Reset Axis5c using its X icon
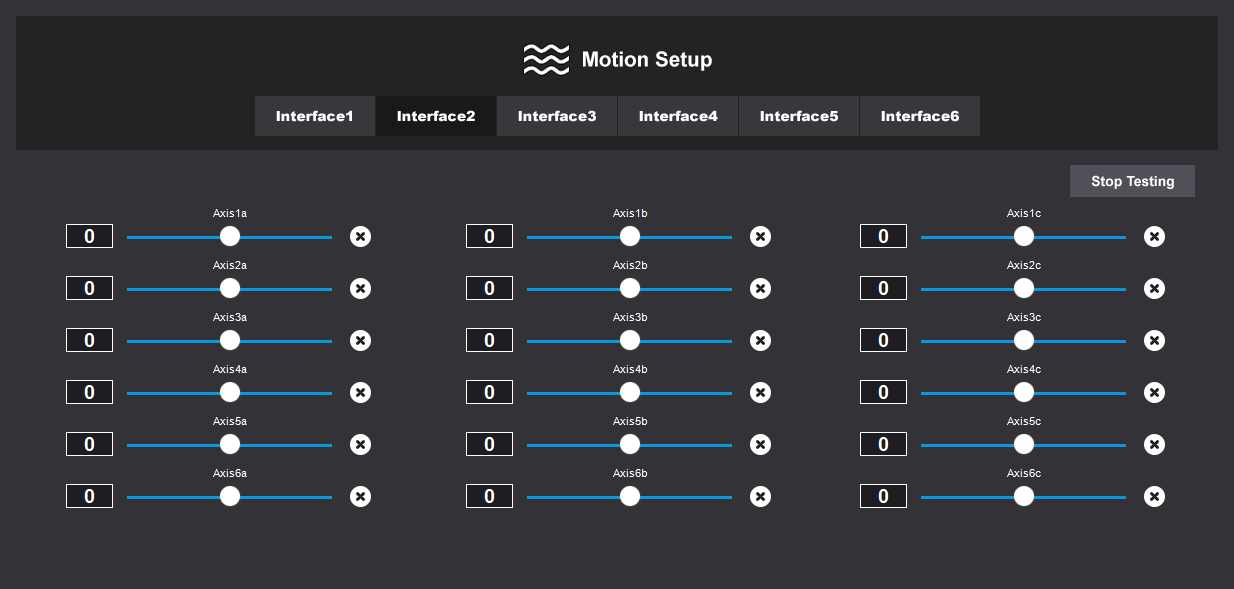This screenshot has height=589, width=1234. click(x=1154, y=445)
